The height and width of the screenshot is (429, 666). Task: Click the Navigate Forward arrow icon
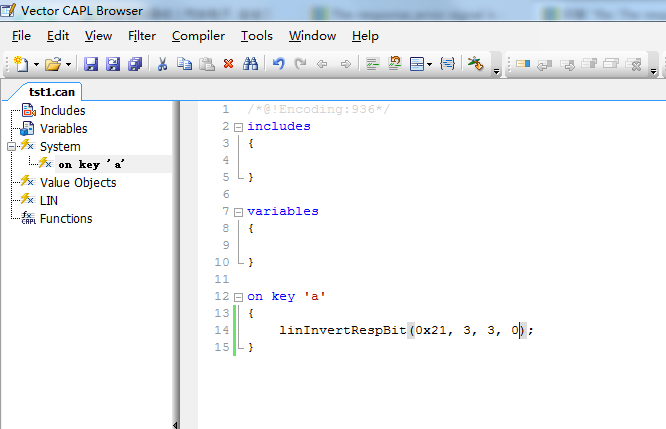pyautogui.click(x=346, y=64)
